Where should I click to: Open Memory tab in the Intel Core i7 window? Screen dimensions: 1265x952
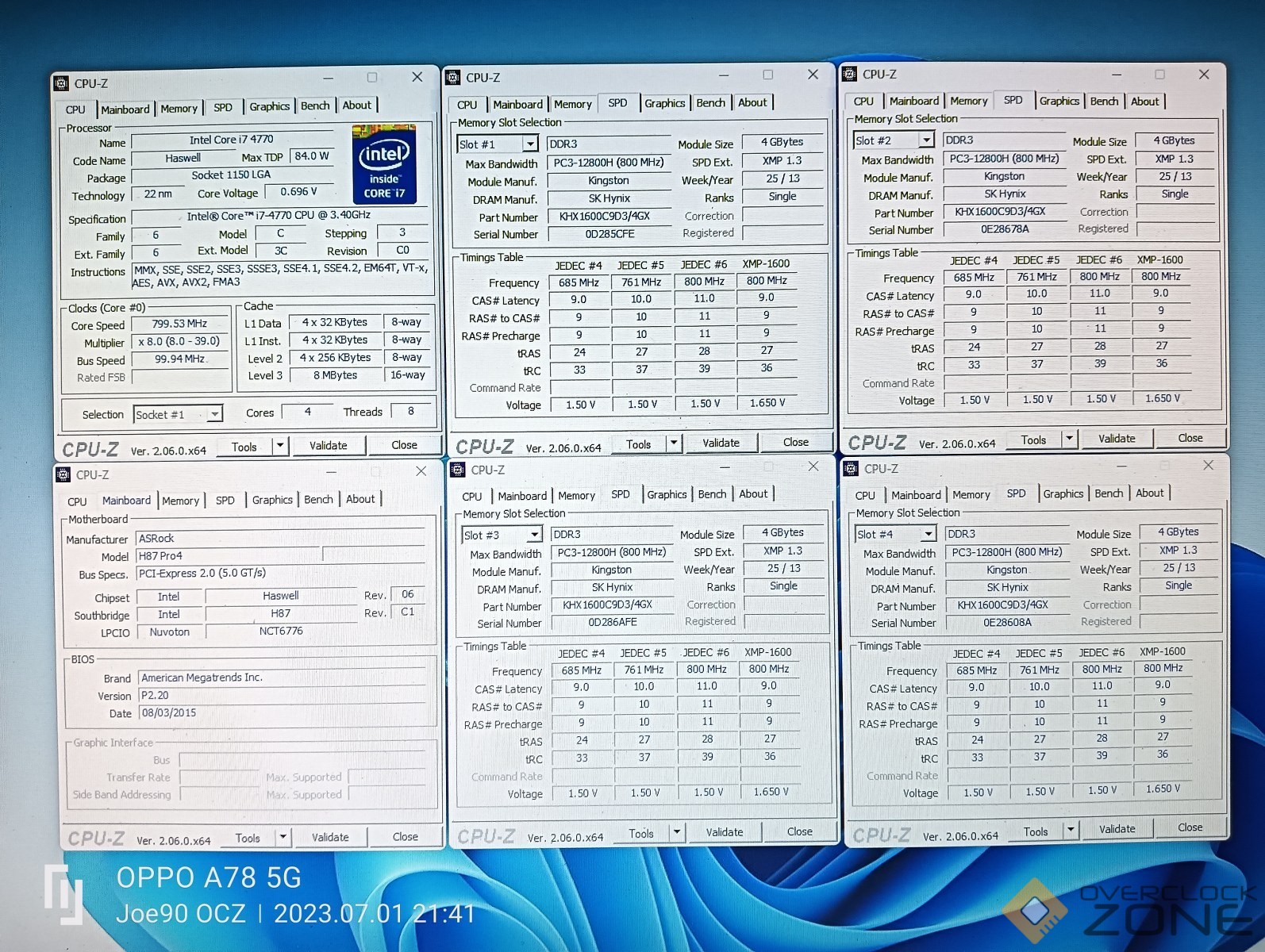(179, 109)
